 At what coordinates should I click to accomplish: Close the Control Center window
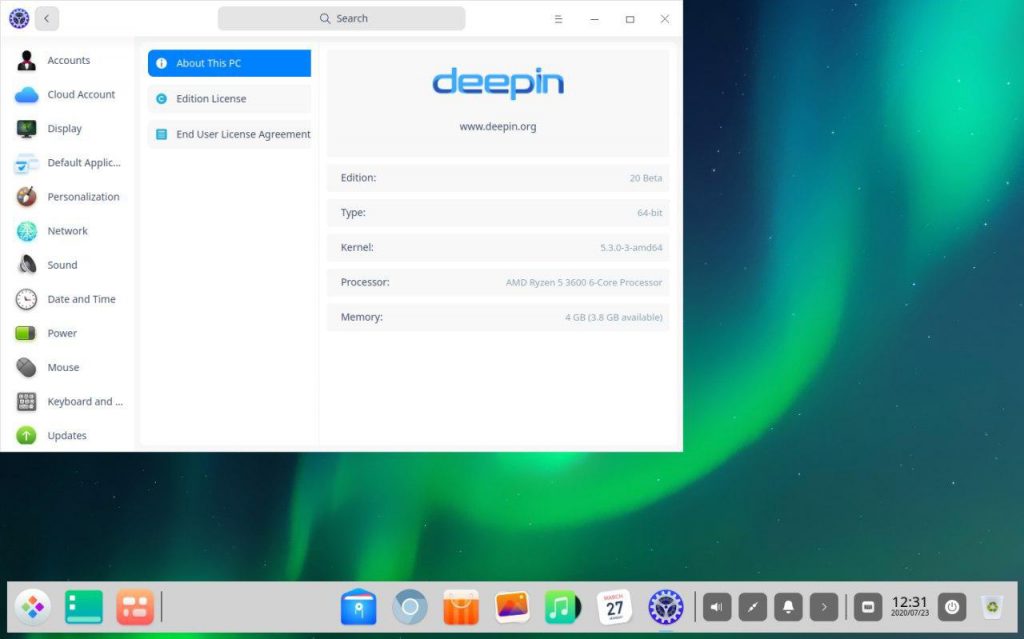tap(665, 19)
